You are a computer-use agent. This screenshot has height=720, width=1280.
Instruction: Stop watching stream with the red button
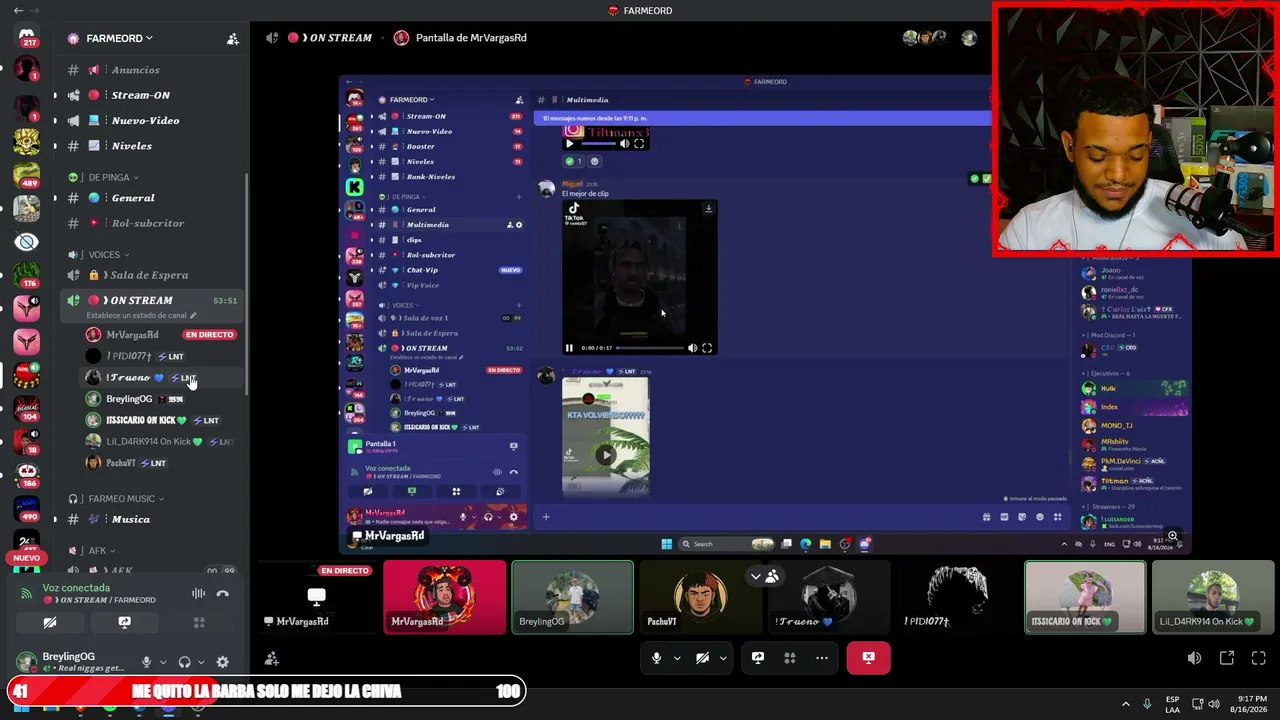(868, 658)
